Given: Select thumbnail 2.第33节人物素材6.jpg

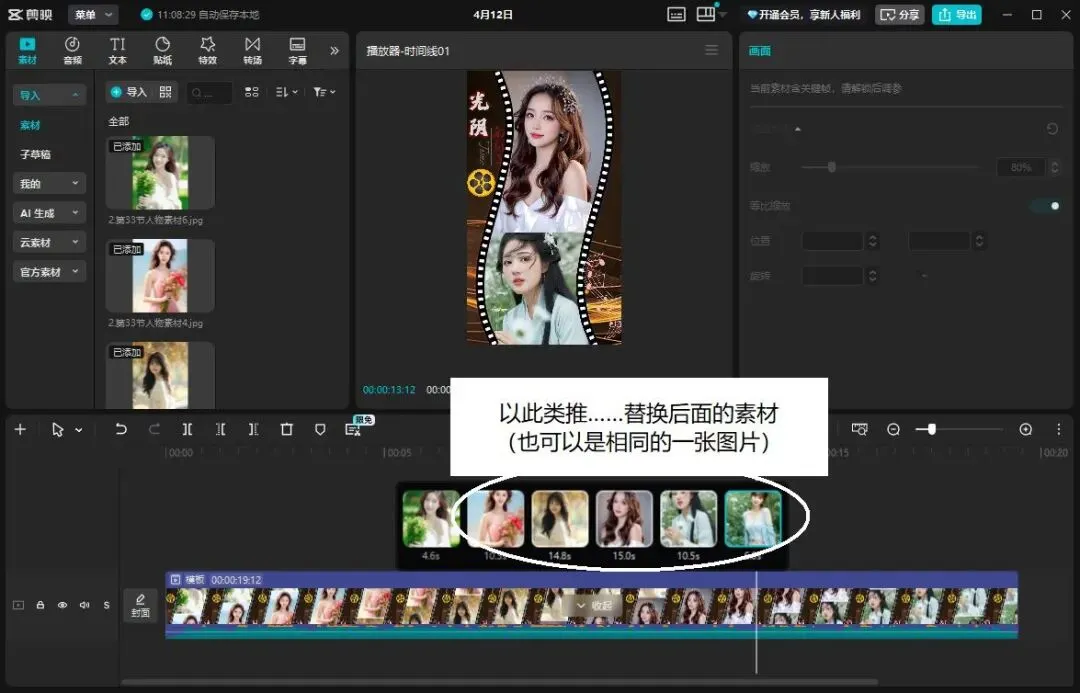Looking at the screenshot, I should (160, 173).
